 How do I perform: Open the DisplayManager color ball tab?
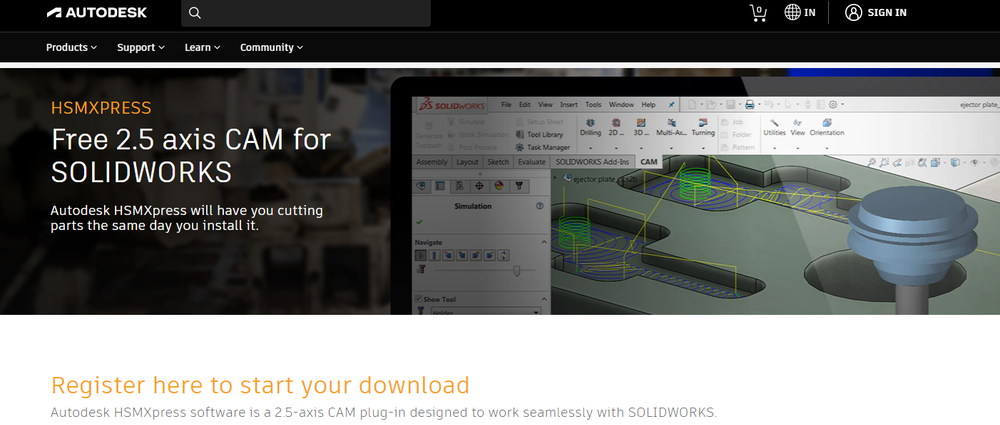[x=499, y=186]
